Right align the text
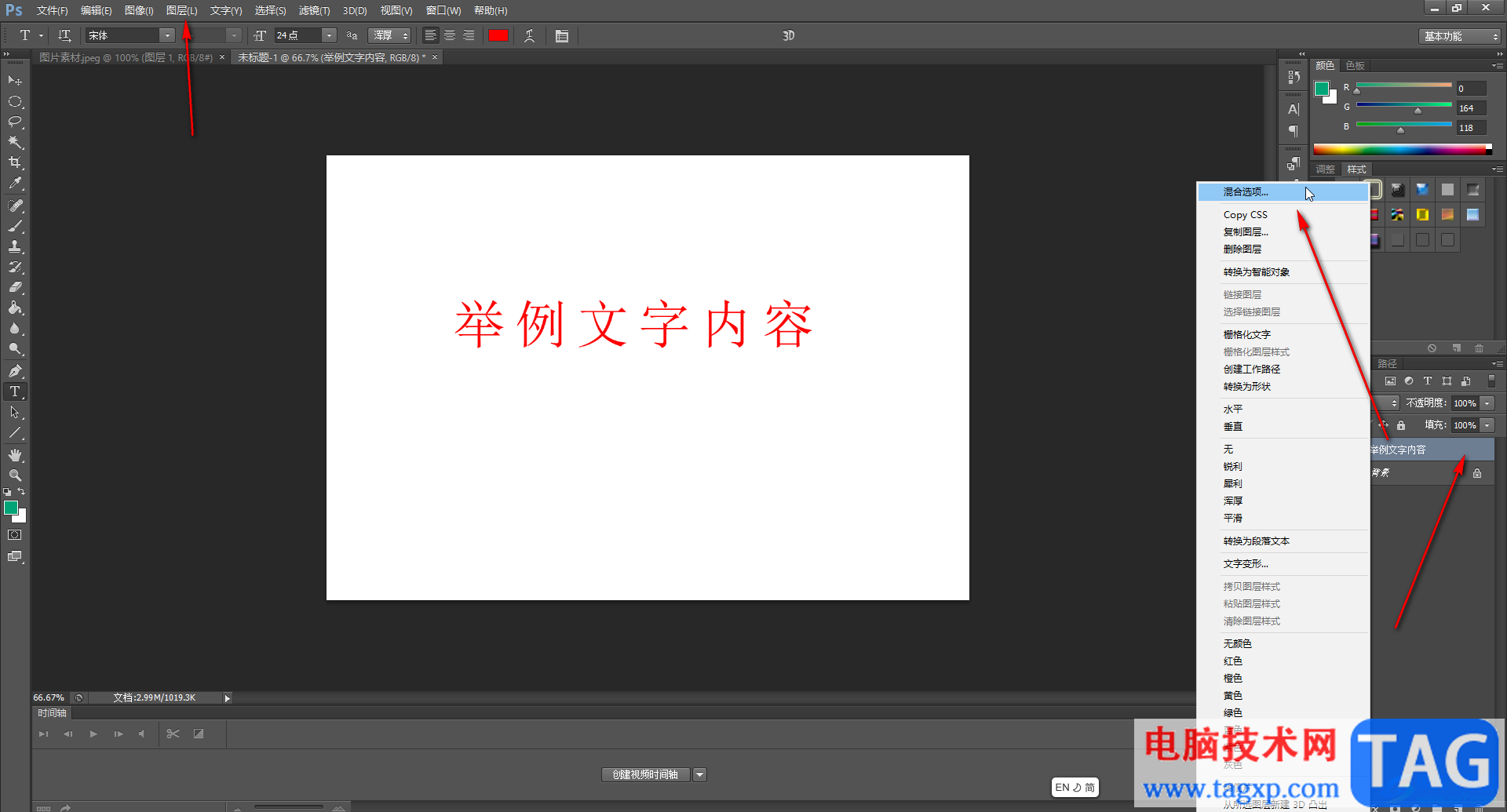 (x=469, y=35)
